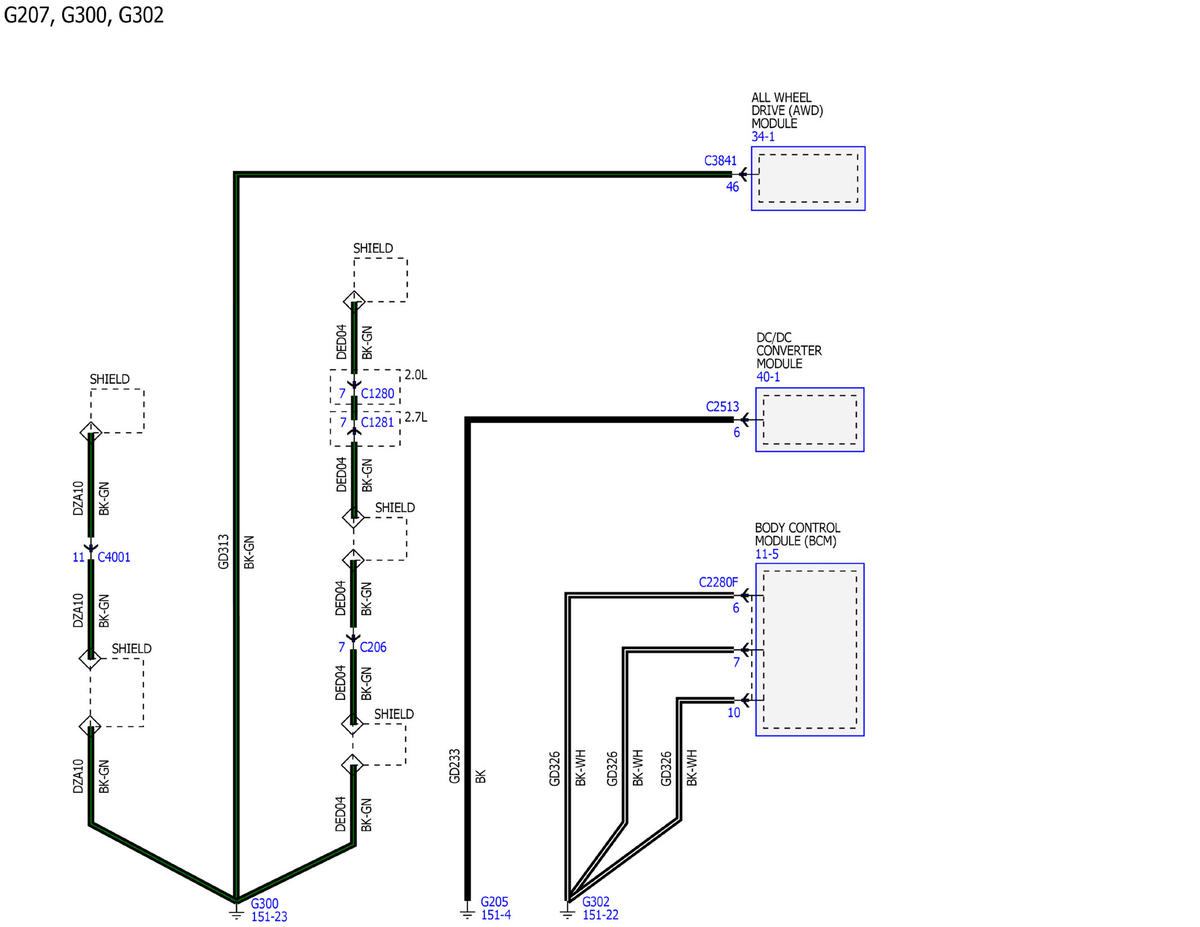
Task: Open page reference 40-1 for DC/DC converter
Action: 767,378
